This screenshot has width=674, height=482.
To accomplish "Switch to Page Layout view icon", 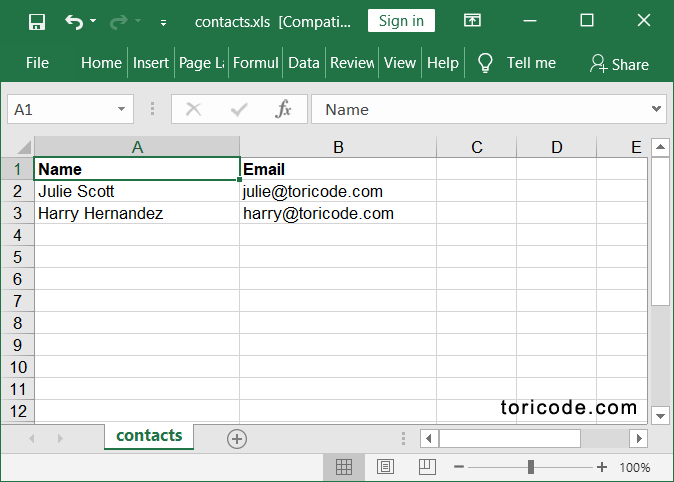I will point(385,467).
